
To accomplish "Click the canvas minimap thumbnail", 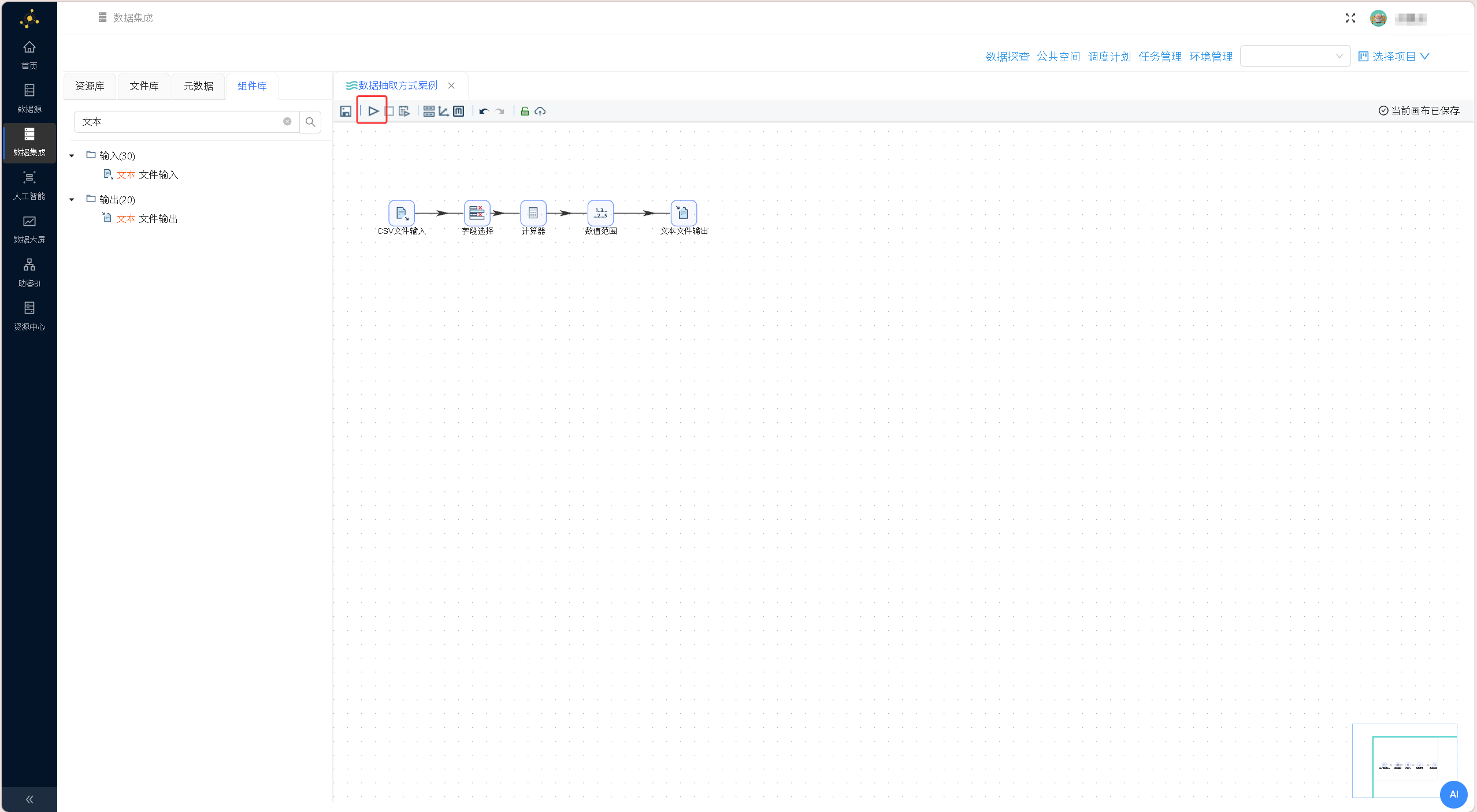I will [1405, 761].
